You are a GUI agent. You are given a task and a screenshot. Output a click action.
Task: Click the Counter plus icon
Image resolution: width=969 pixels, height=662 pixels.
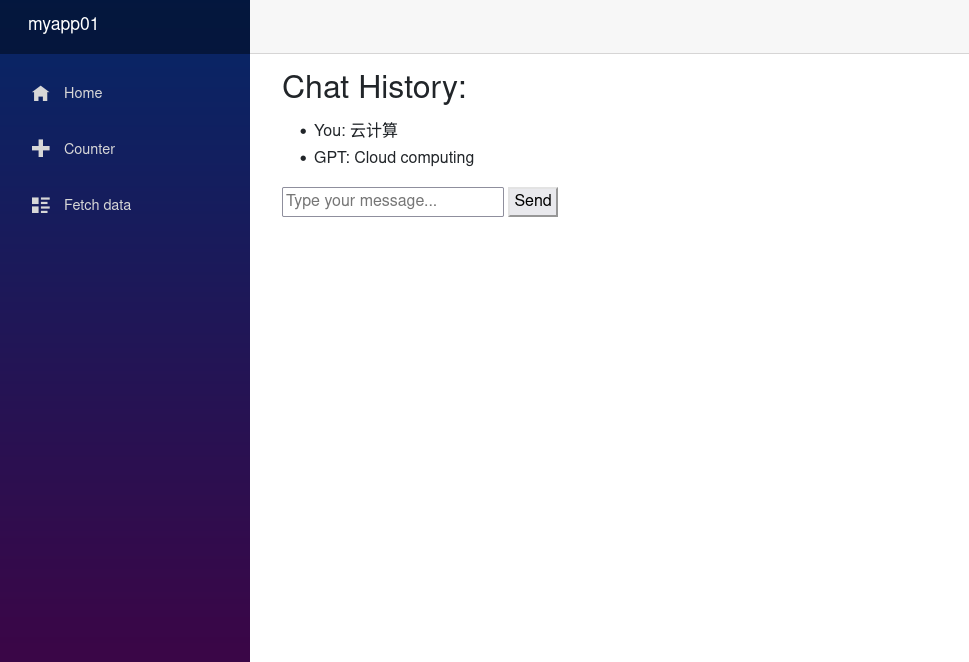pyautogui.click(x=41, y=149)
